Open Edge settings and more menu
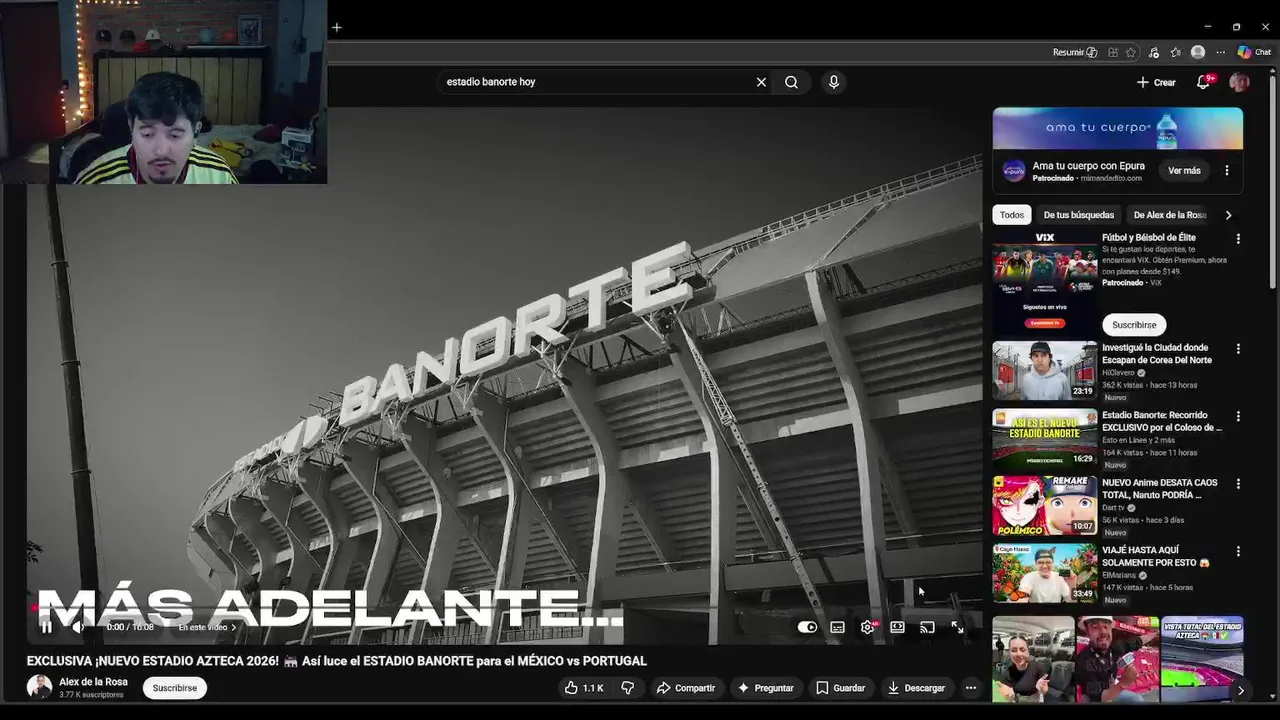The image size is (1280, 720). point(1220,52)
